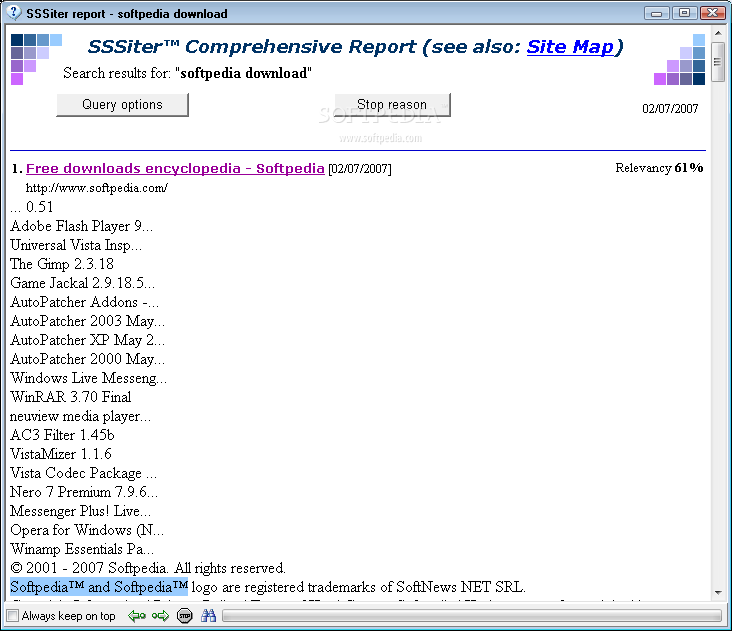Click Vista Codec Package ... text
Viewport: 732px width, 631px height.
[84, 473]
